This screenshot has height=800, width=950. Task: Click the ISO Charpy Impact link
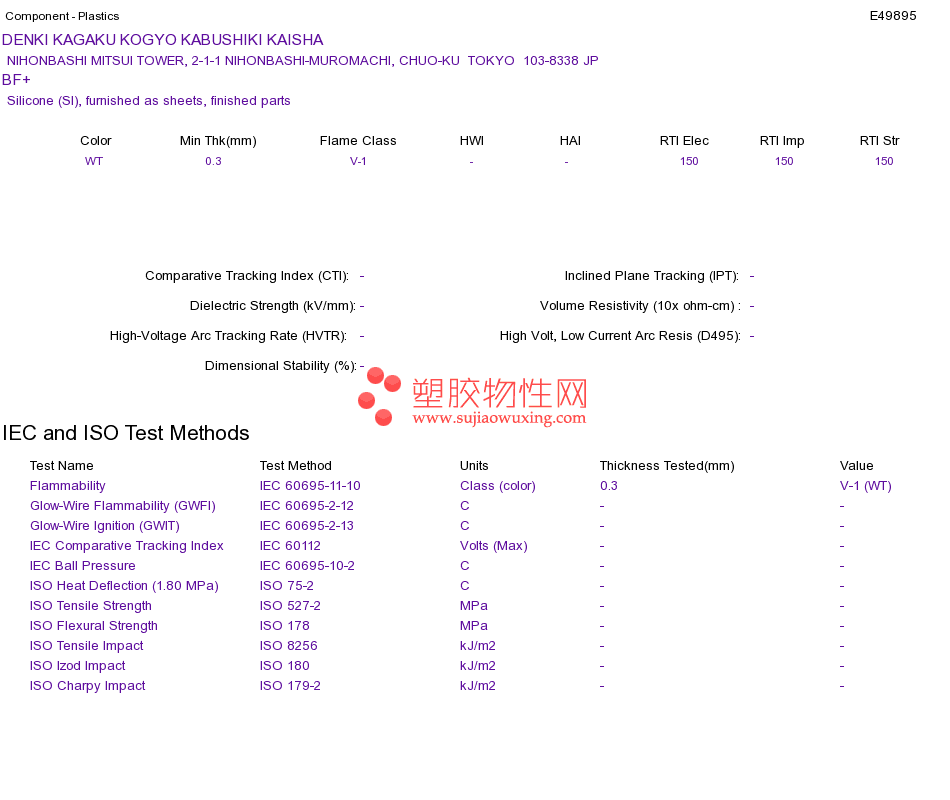tap(87, 685)
